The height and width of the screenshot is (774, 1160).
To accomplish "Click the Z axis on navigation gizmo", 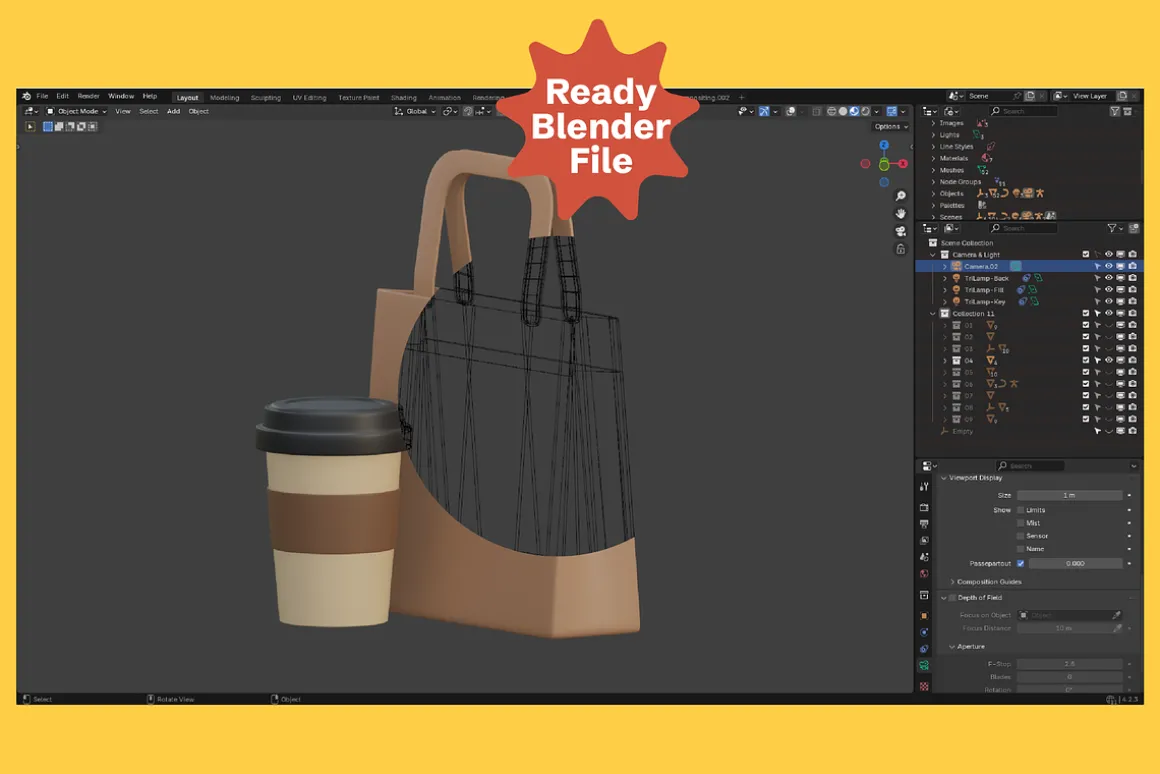I will [883, 146].
